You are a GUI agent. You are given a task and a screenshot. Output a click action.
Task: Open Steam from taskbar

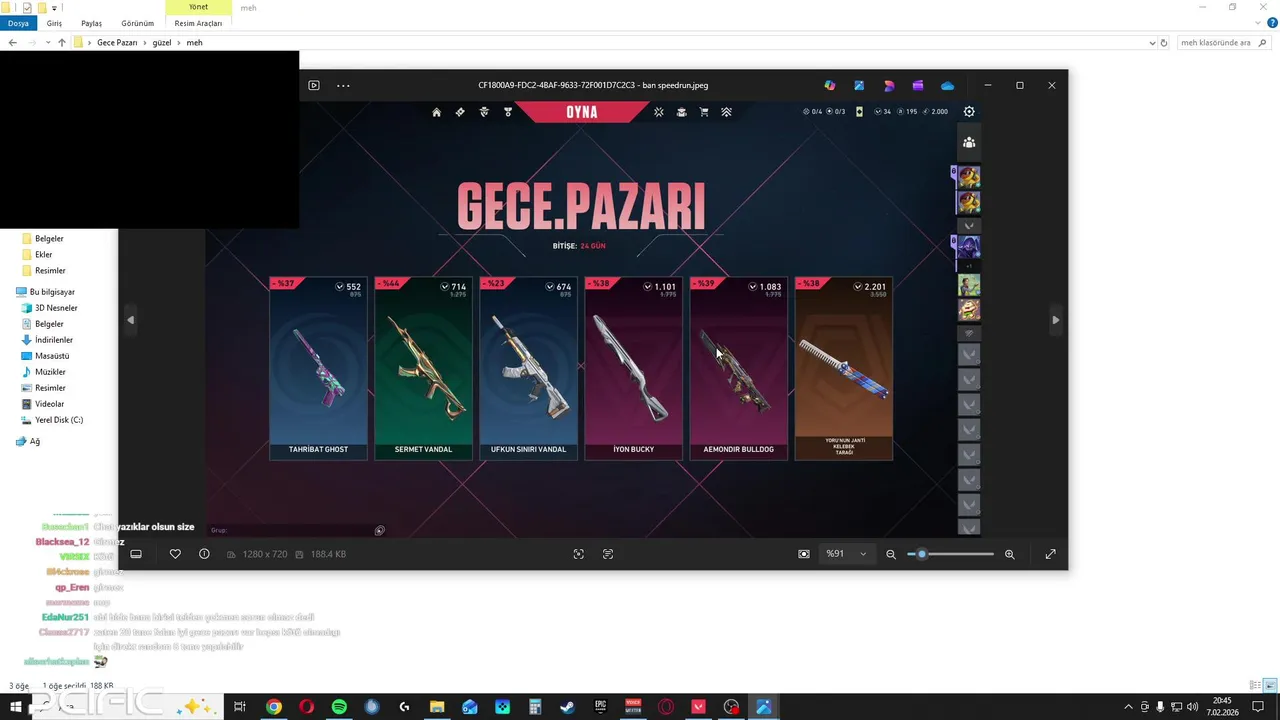click(x=567, y=707)
